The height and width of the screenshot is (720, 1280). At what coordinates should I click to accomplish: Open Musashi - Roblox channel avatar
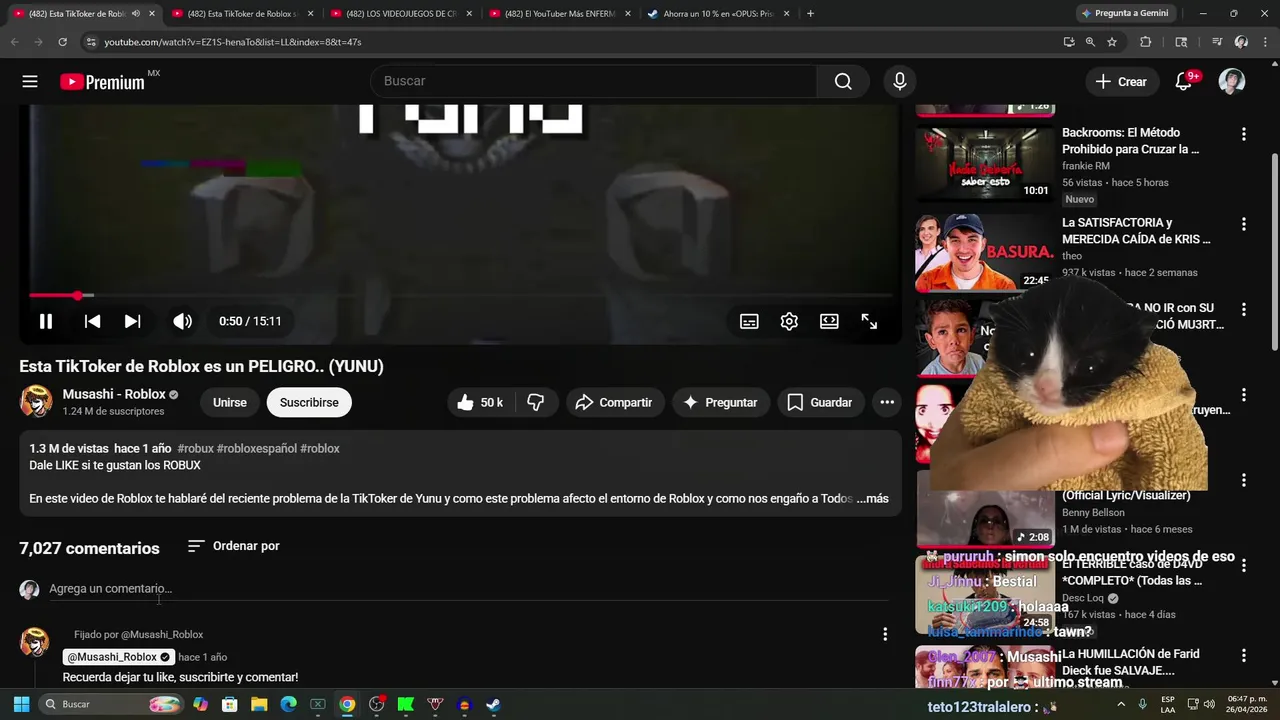point(36,402)
